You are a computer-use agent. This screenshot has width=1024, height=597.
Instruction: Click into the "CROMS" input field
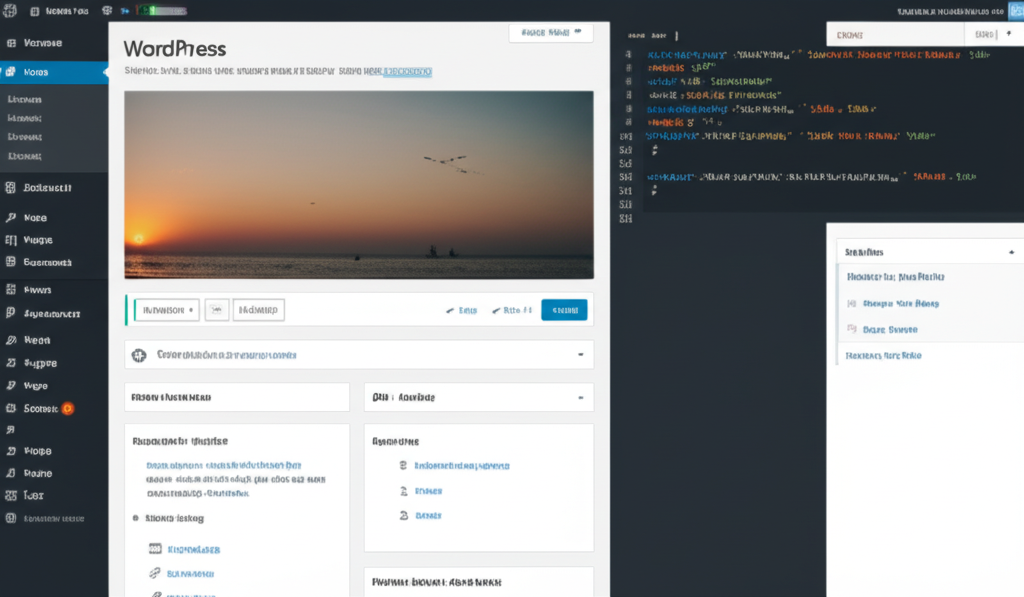click(x=895, y=34)
